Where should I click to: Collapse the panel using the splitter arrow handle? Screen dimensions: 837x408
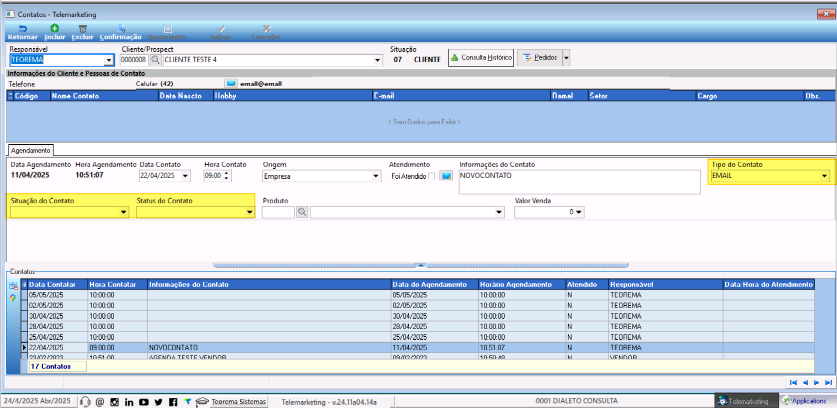[421, 265]
